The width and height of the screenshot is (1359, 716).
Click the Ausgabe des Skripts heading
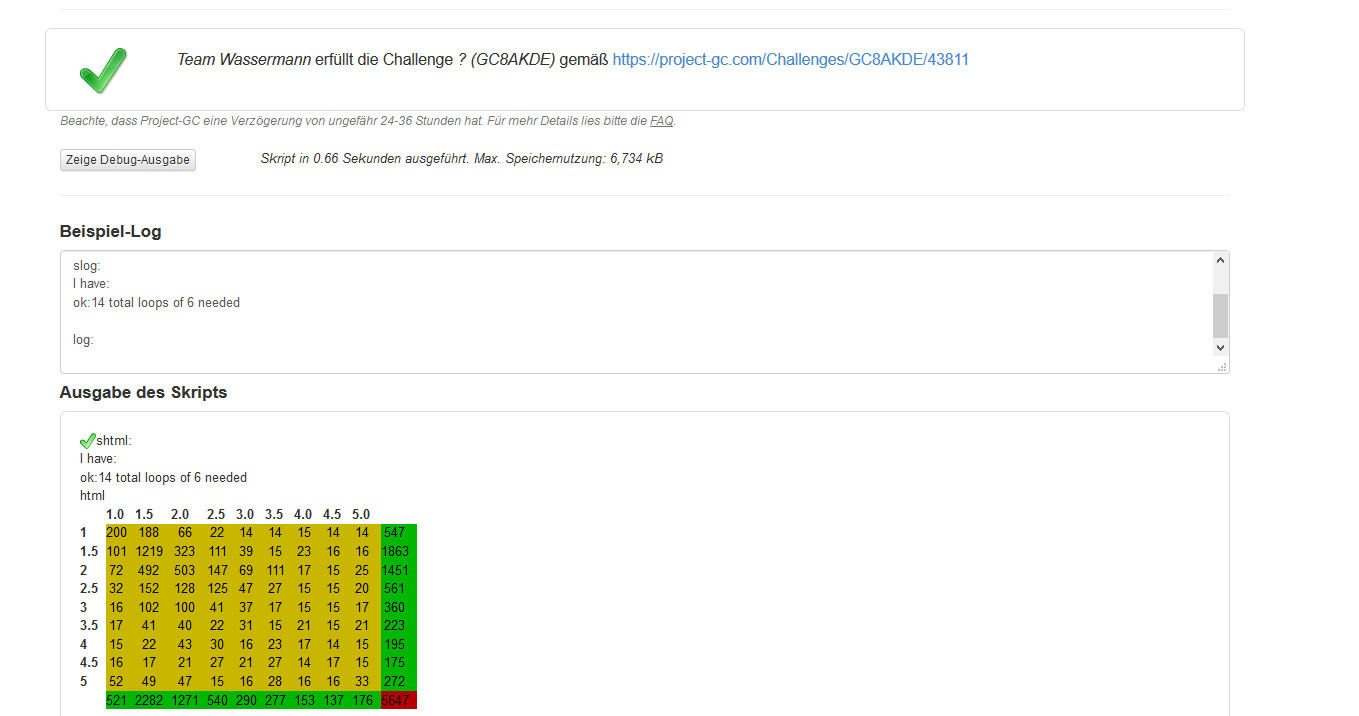pos(143,393)
